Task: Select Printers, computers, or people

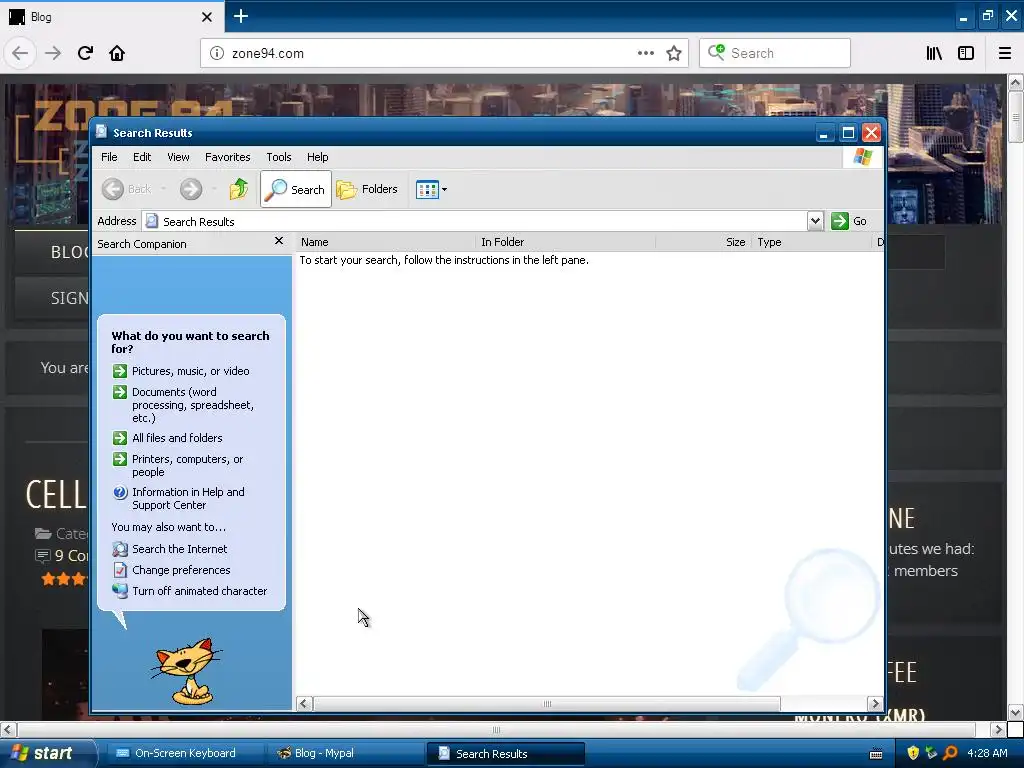Action: coord(178,465)
